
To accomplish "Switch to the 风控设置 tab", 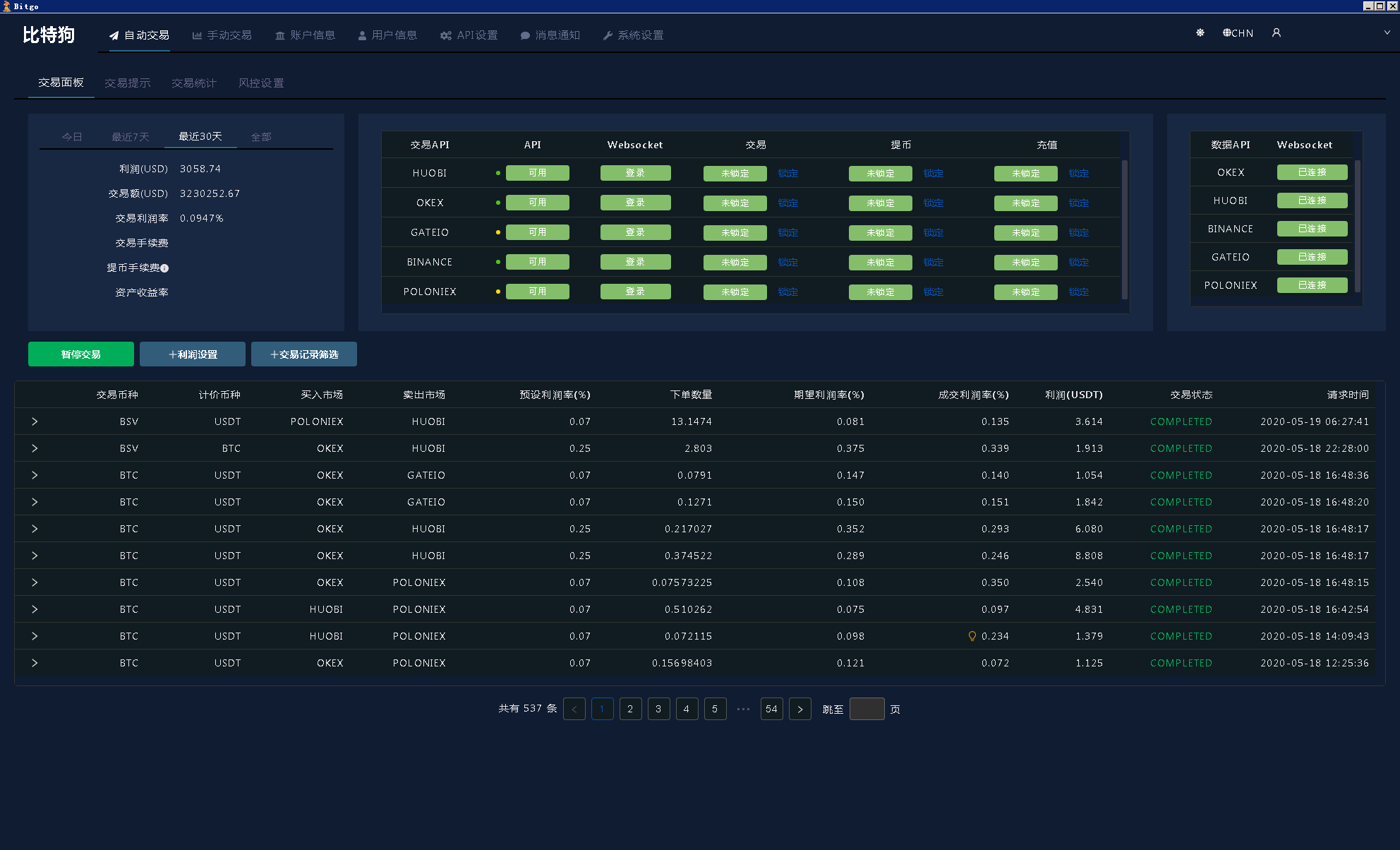I will click(x=261, y=83).
